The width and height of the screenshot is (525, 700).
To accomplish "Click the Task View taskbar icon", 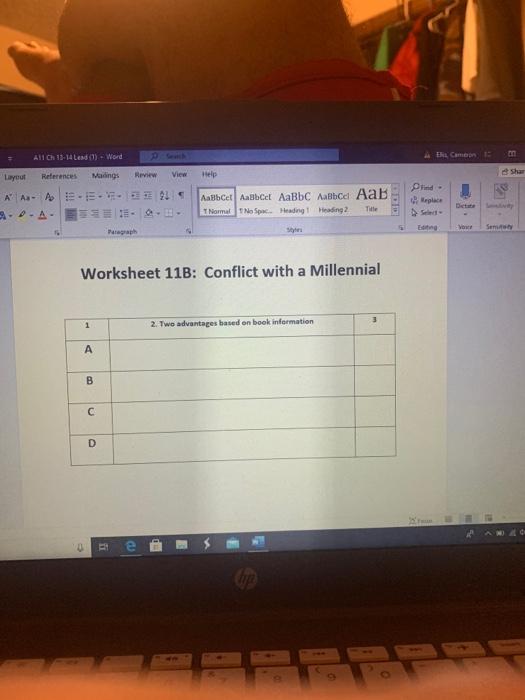I will (x=103, y=546).
